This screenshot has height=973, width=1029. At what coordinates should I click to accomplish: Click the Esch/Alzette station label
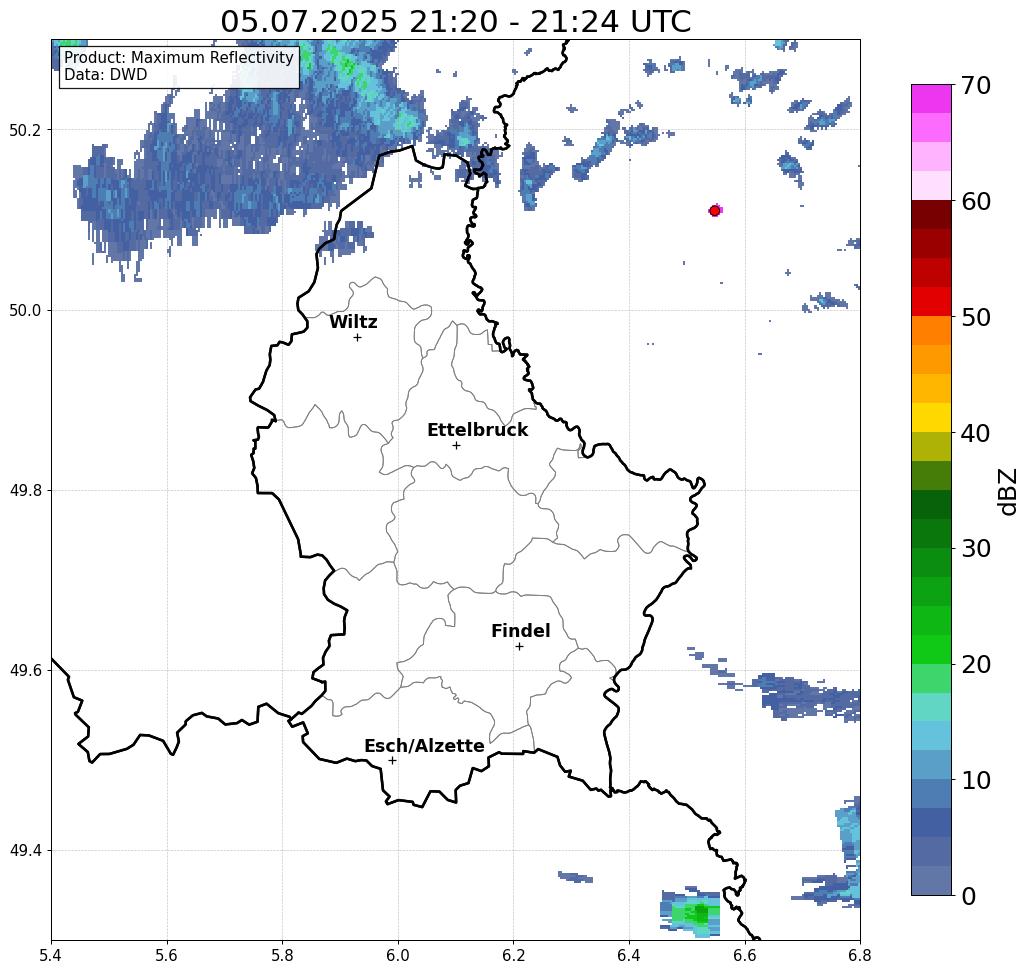click(425, 746)
